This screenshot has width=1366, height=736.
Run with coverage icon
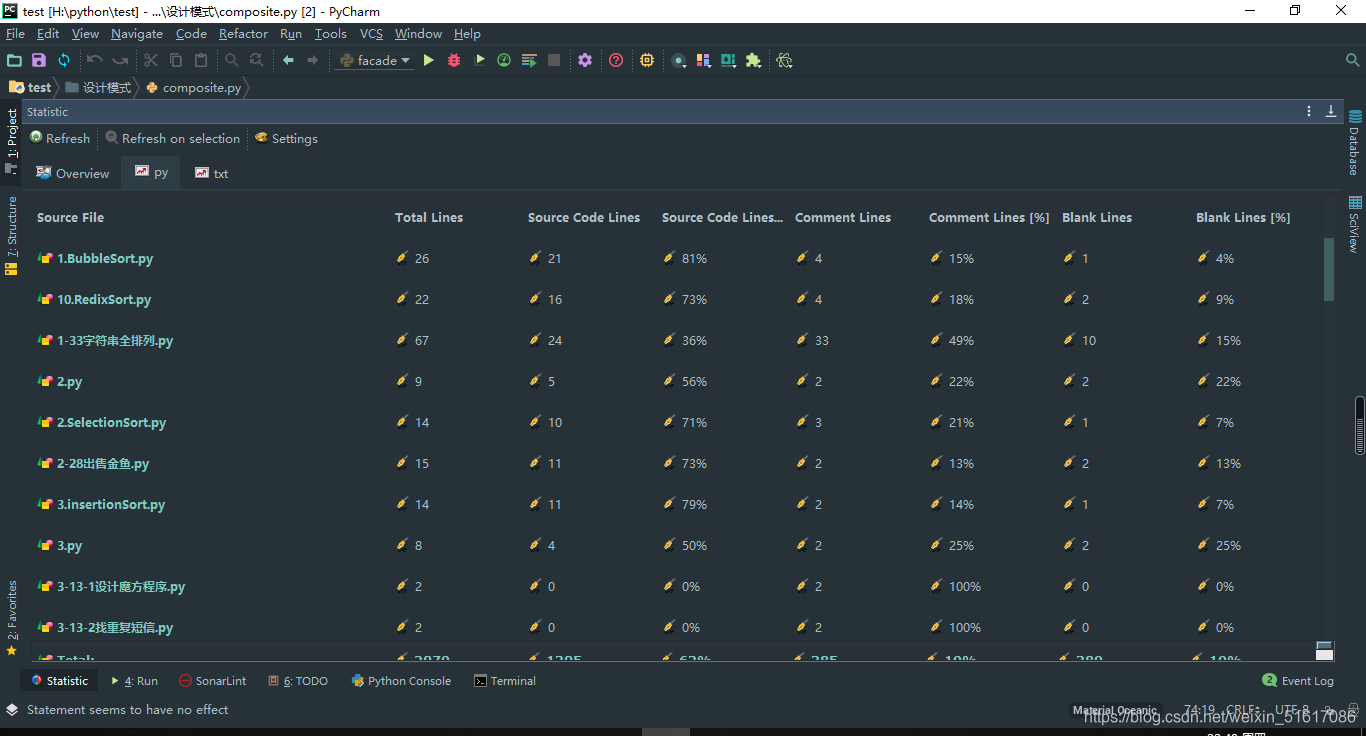coord(479,61)
